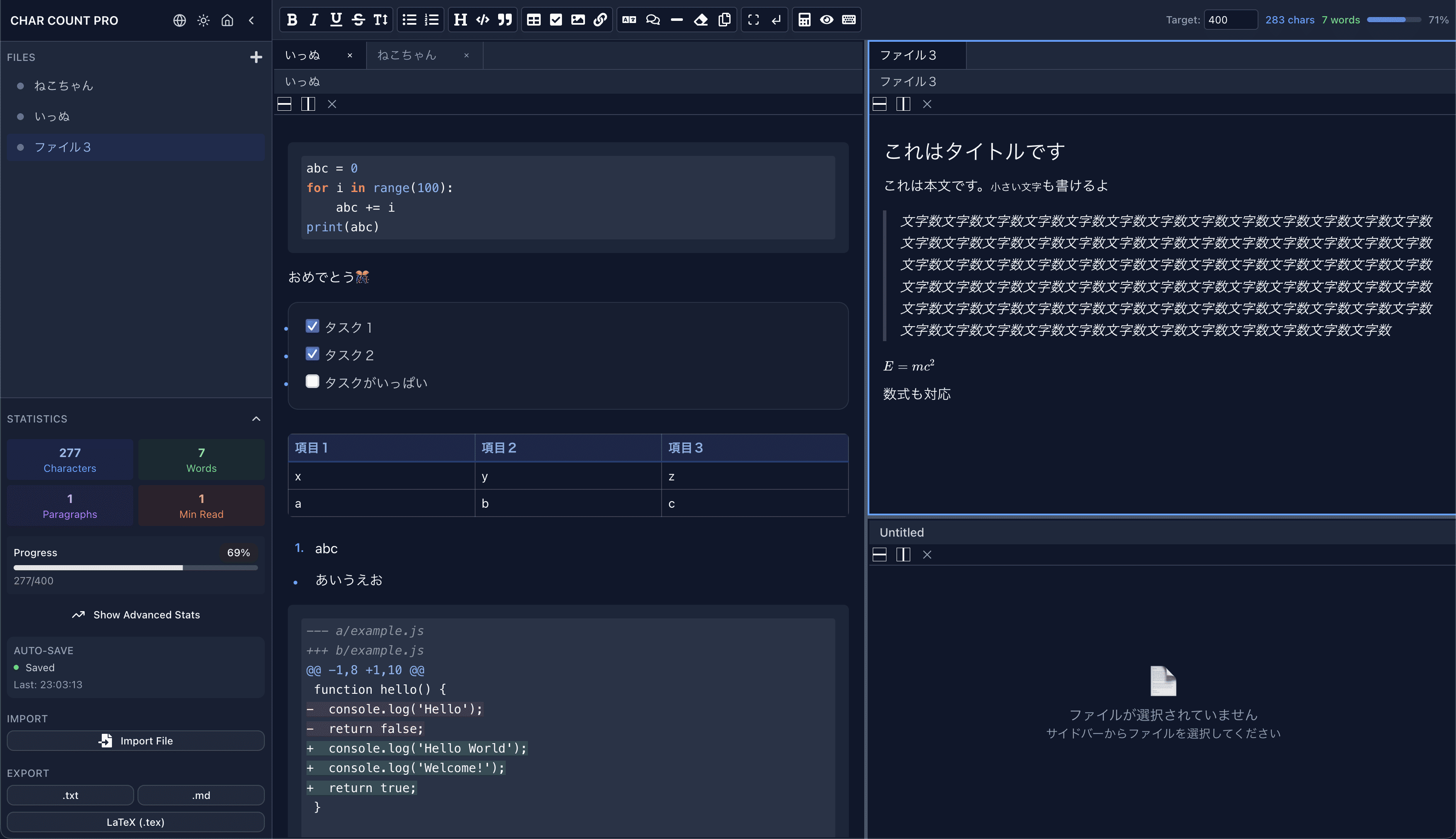The width and height of the screenshot is (1456, 839).
Task: Apply strikethrough formatting
Action: coord(358,20)
